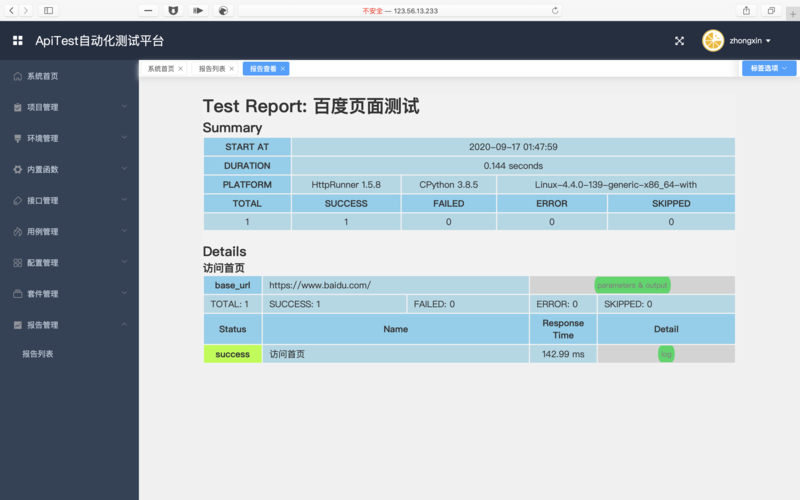Click the icon beside 用例管理
Image resolution: width=800 pixels, height=500 pixels.
pos(17,232)
